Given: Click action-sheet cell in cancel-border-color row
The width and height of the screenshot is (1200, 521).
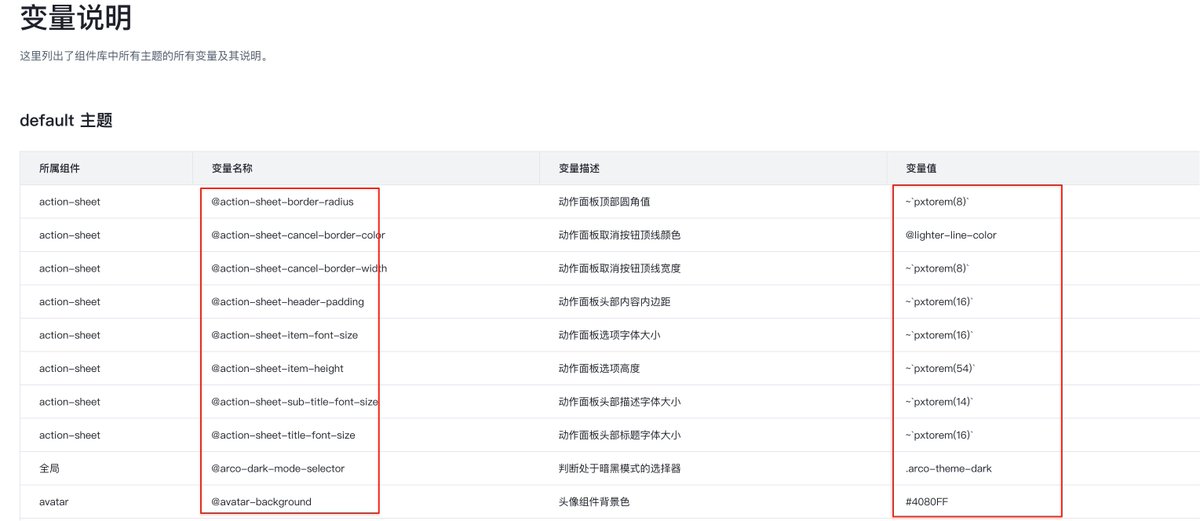Looking at the screenshot, I should (x=70, y=235).
